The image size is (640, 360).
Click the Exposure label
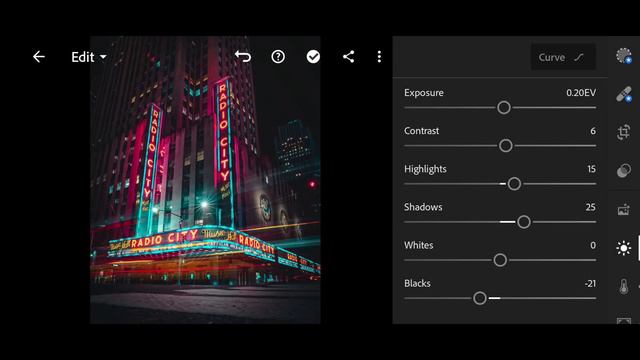click(x=424, y=93)
